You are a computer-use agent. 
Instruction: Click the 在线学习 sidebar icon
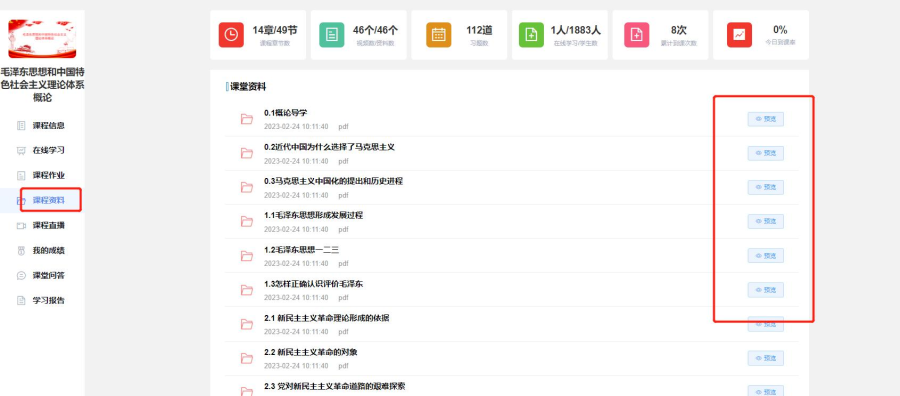pyautogui.click(x=21, y=150)
